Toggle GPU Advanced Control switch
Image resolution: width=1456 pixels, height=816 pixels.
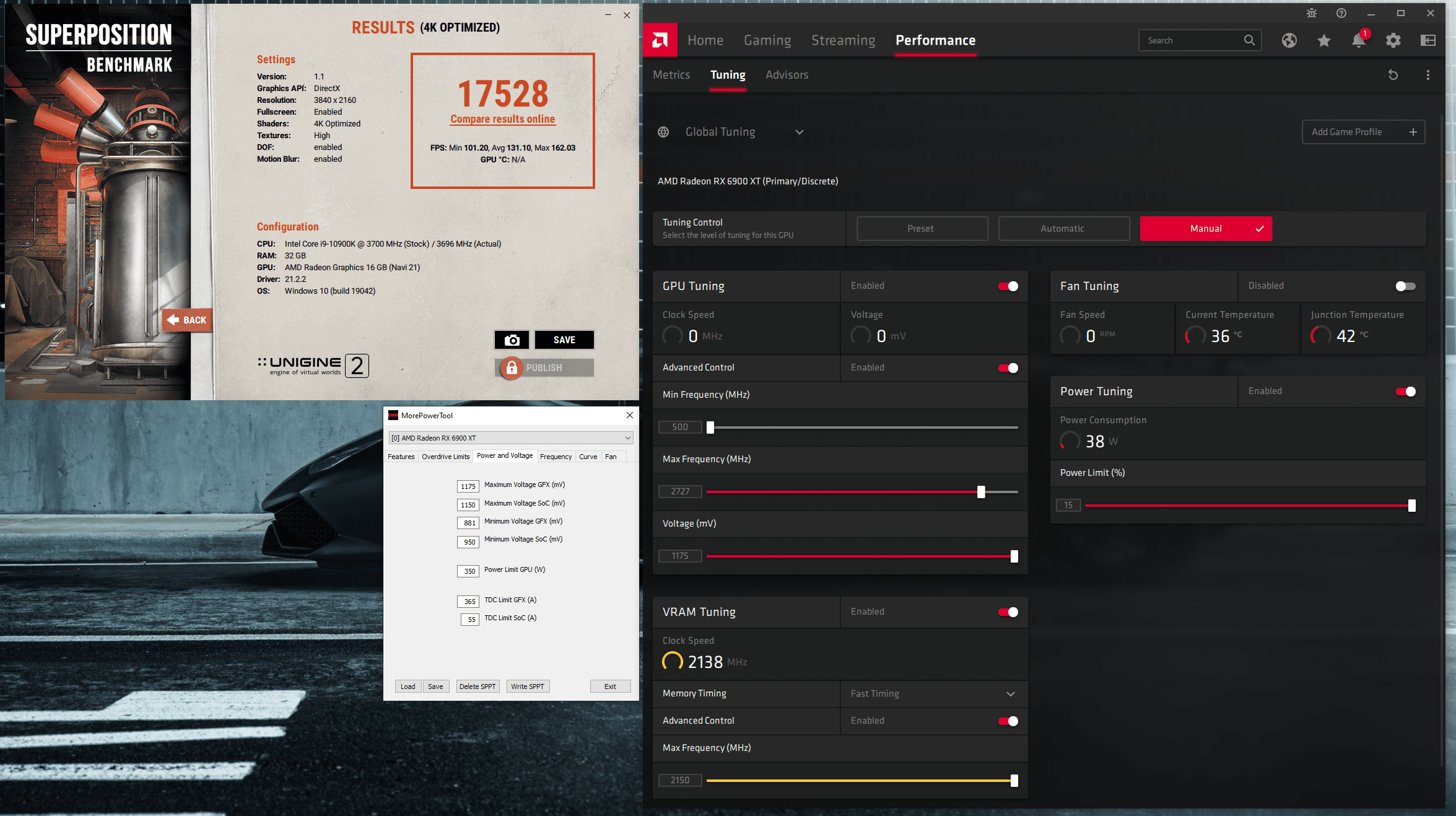[1008, 368]
